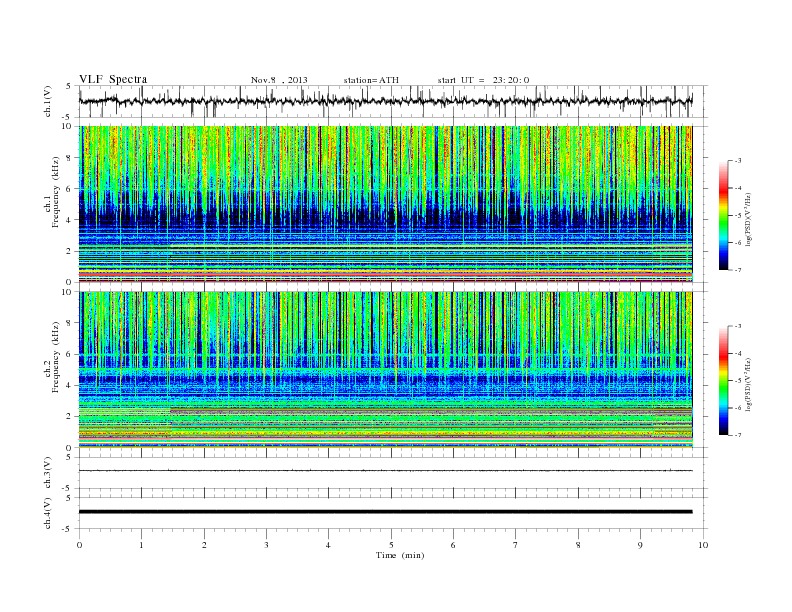Click inside the ch.1 spectrogram panel

click(x=386, y=204)
